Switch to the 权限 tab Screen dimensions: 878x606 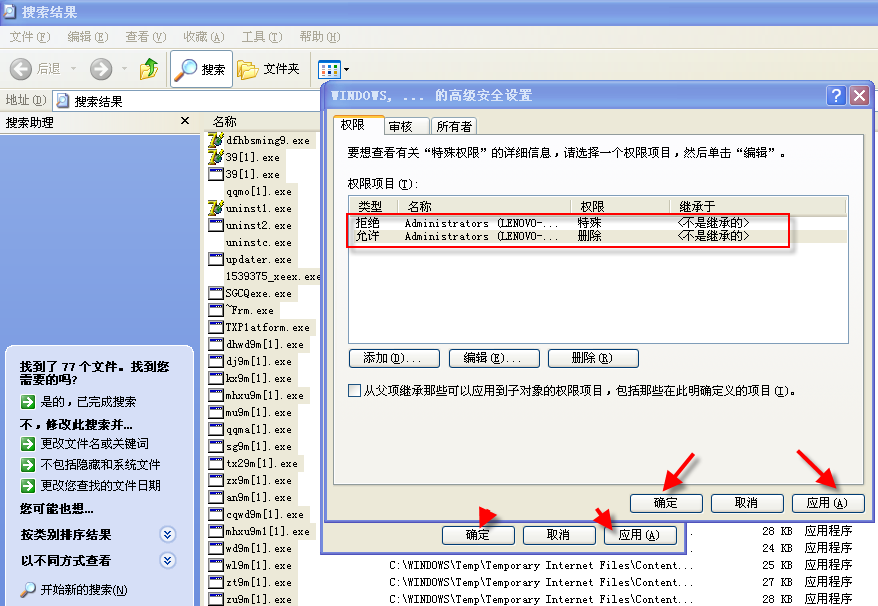(358, 125)
